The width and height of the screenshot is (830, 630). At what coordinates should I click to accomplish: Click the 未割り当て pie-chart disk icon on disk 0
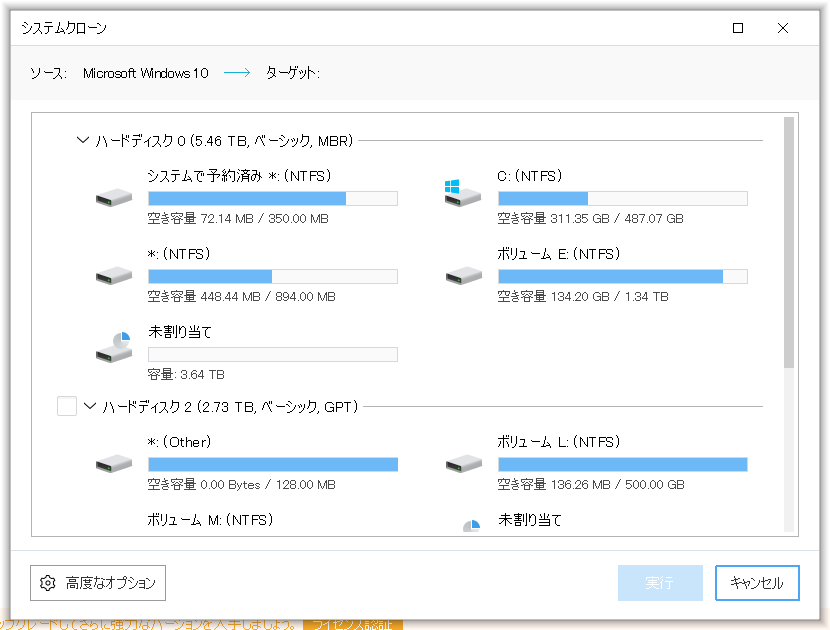[112, 346]
